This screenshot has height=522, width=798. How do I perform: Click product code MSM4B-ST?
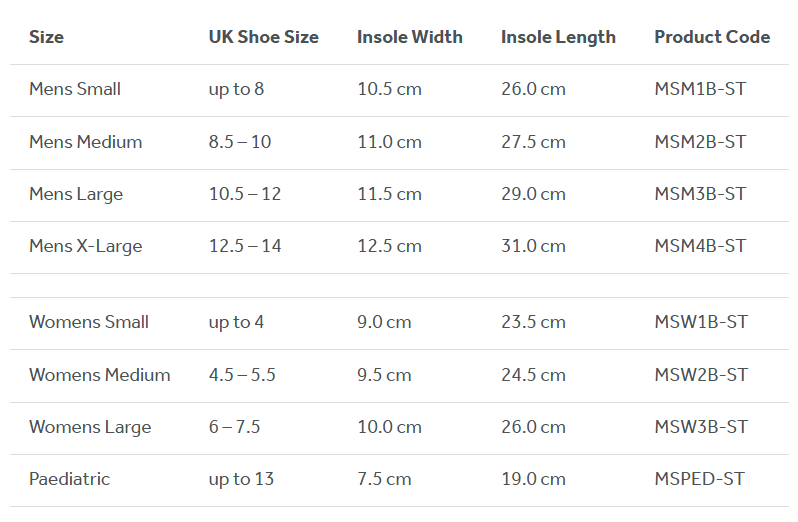click(x=700, y=246)
